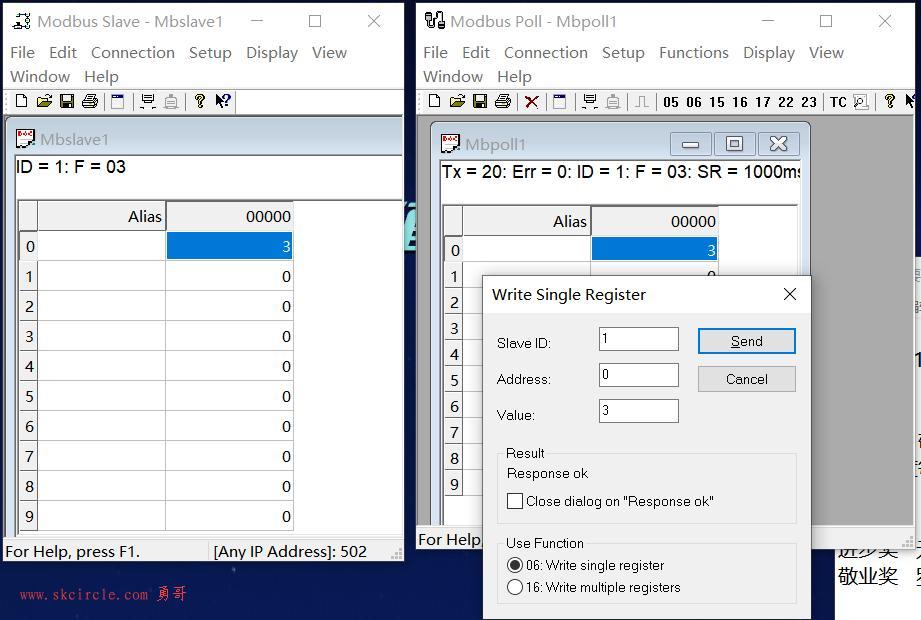Open Connection menu in Modbus Poll

pos(546,53)
